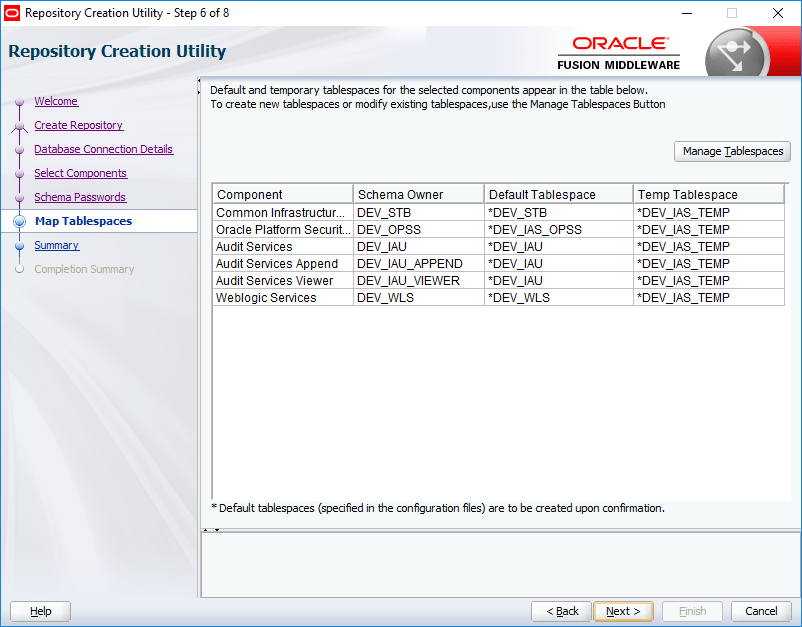
Task: Click the Schema Owner column header
Action: [x=418, y=194]
